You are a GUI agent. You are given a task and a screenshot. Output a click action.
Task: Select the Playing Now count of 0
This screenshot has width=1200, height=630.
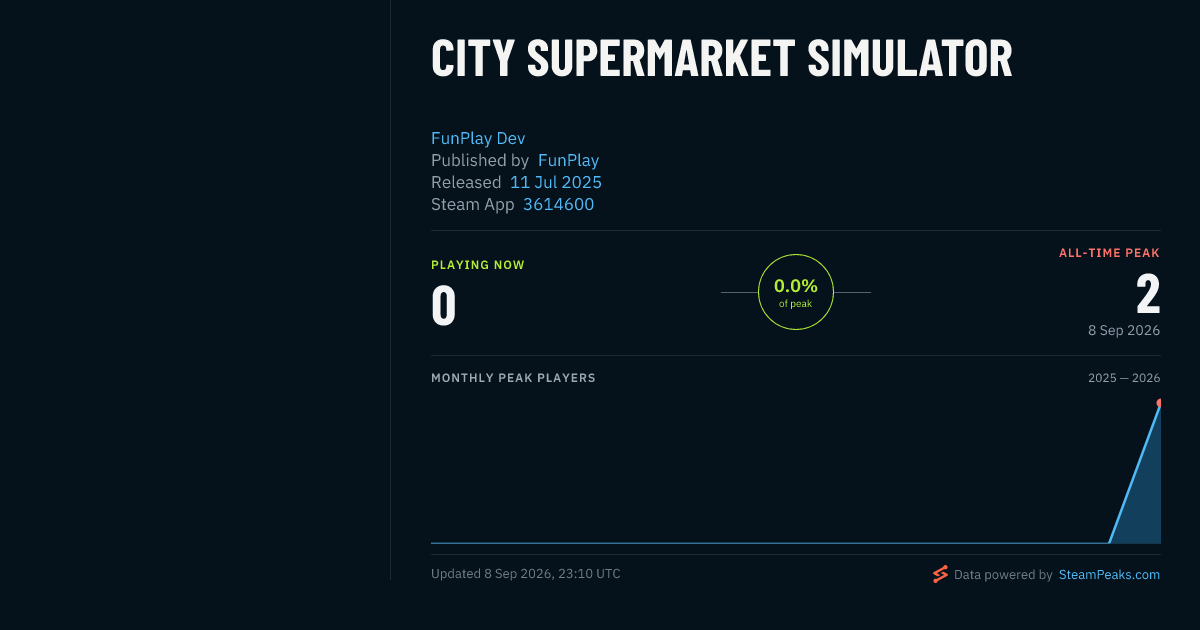pyautogui.click(x=444, y=306)
